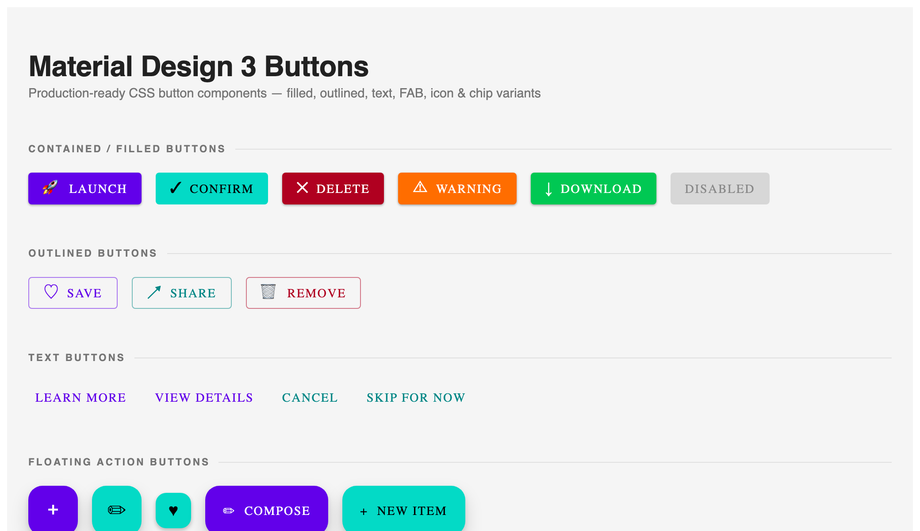Click the gray Disabled button
Screen dimensions: 920x531
pyautogui.click(x=720, y=188)
